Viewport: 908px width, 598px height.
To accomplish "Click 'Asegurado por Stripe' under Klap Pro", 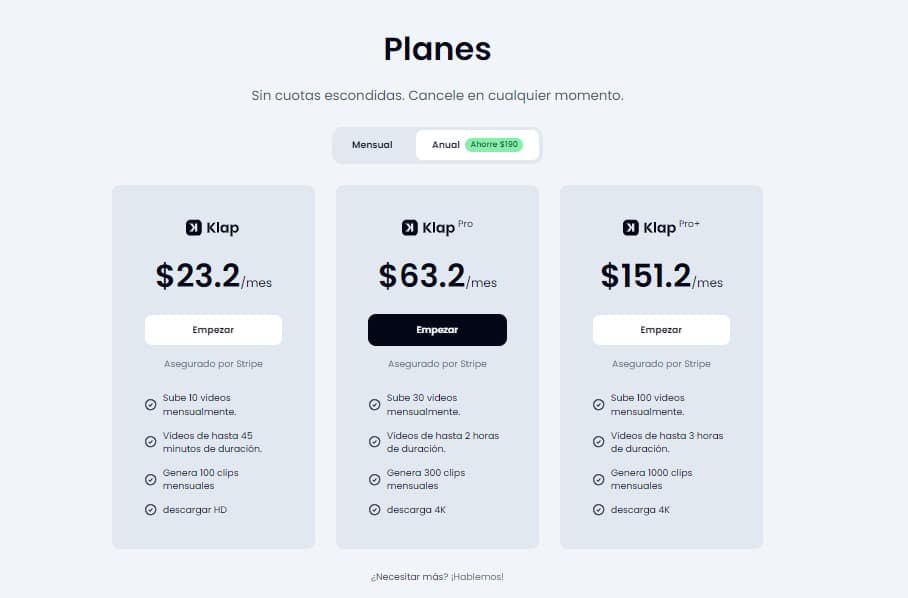I will (437, 364).
